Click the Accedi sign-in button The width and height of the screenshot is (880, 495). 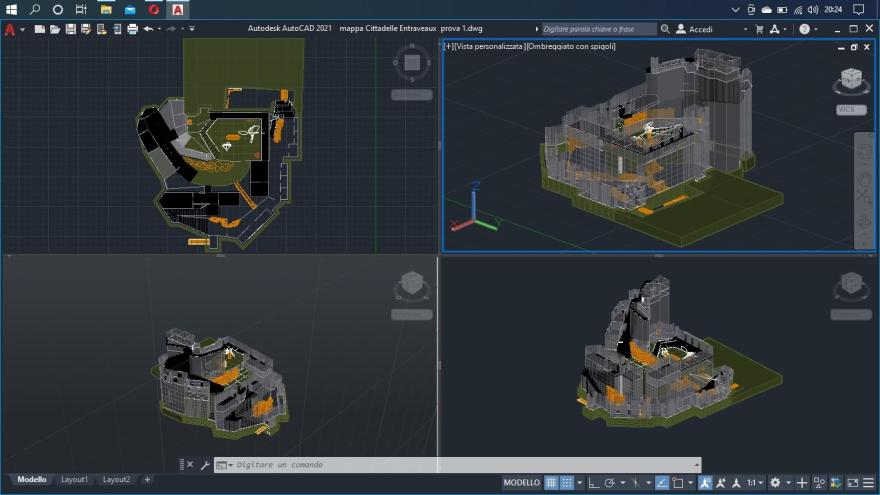(x=700, y=29)
